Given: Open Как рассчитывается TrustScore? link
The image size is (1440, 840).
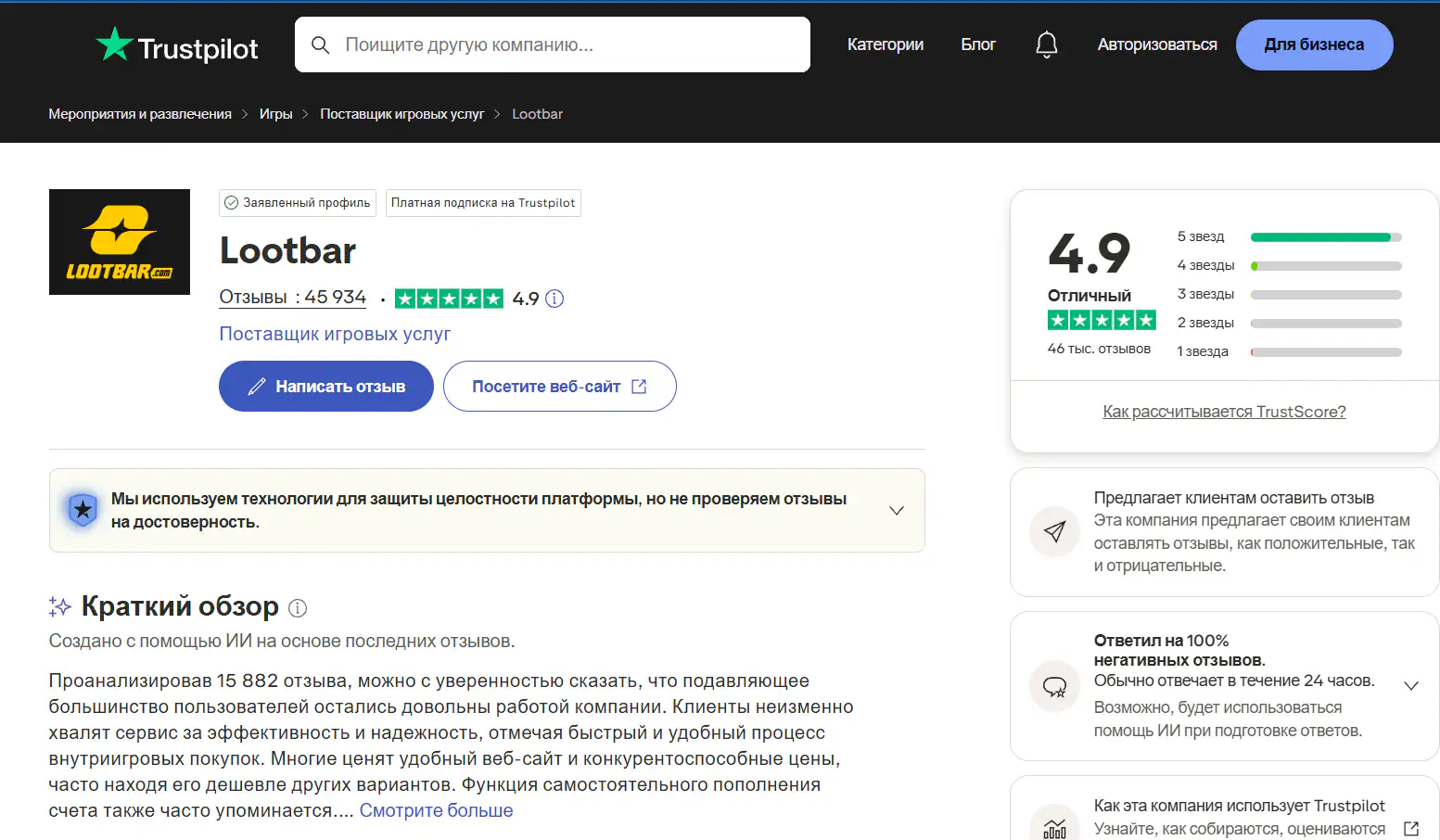Looking at the screenshot, I should (x=1224, y=412).
